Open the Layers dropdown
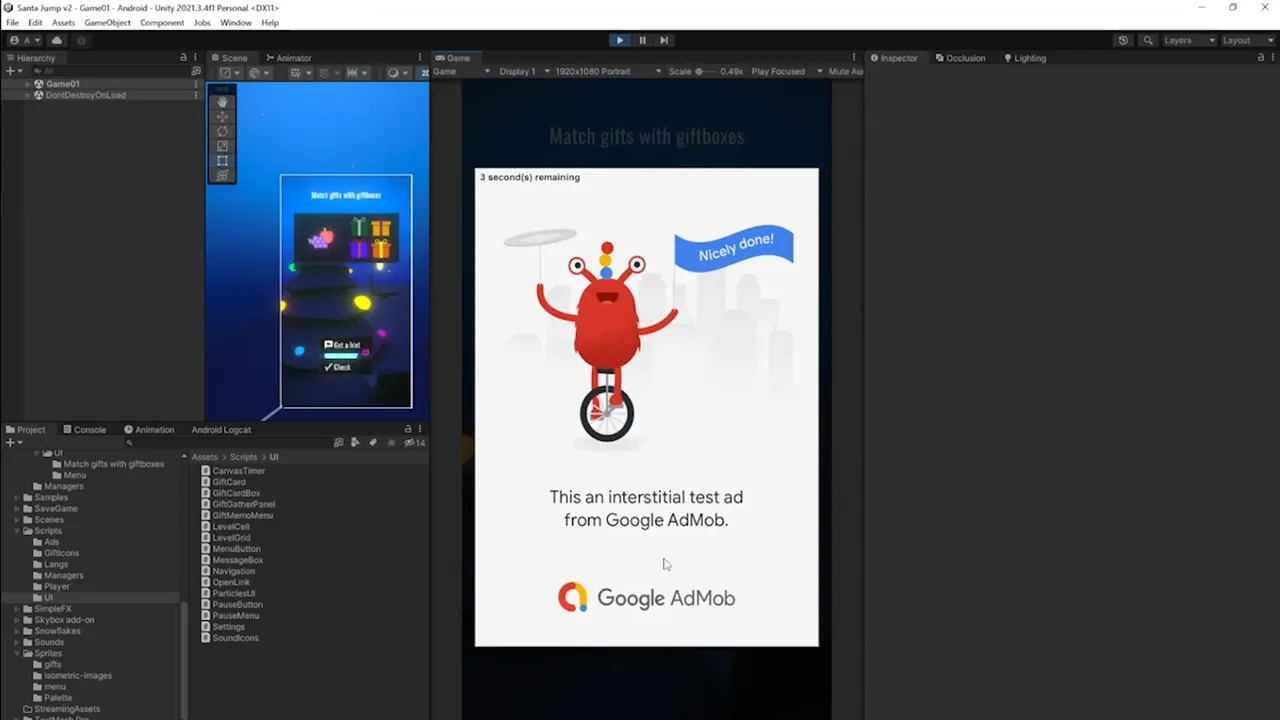The height and width of the screenshot is (720, 1280). [1189, 40]
